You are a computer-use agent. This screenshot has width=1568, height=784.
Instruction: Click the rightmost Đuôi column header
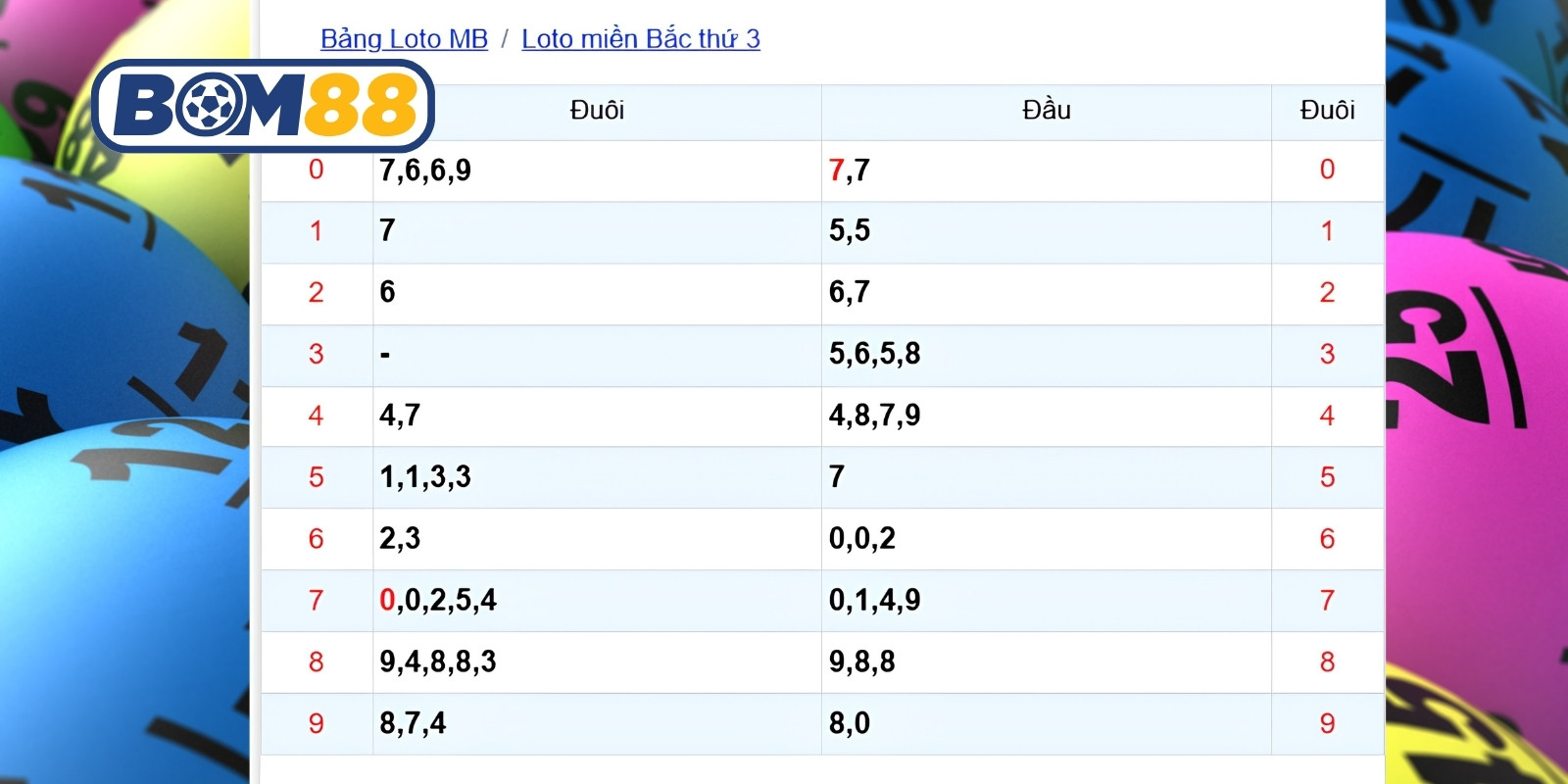1327,111
